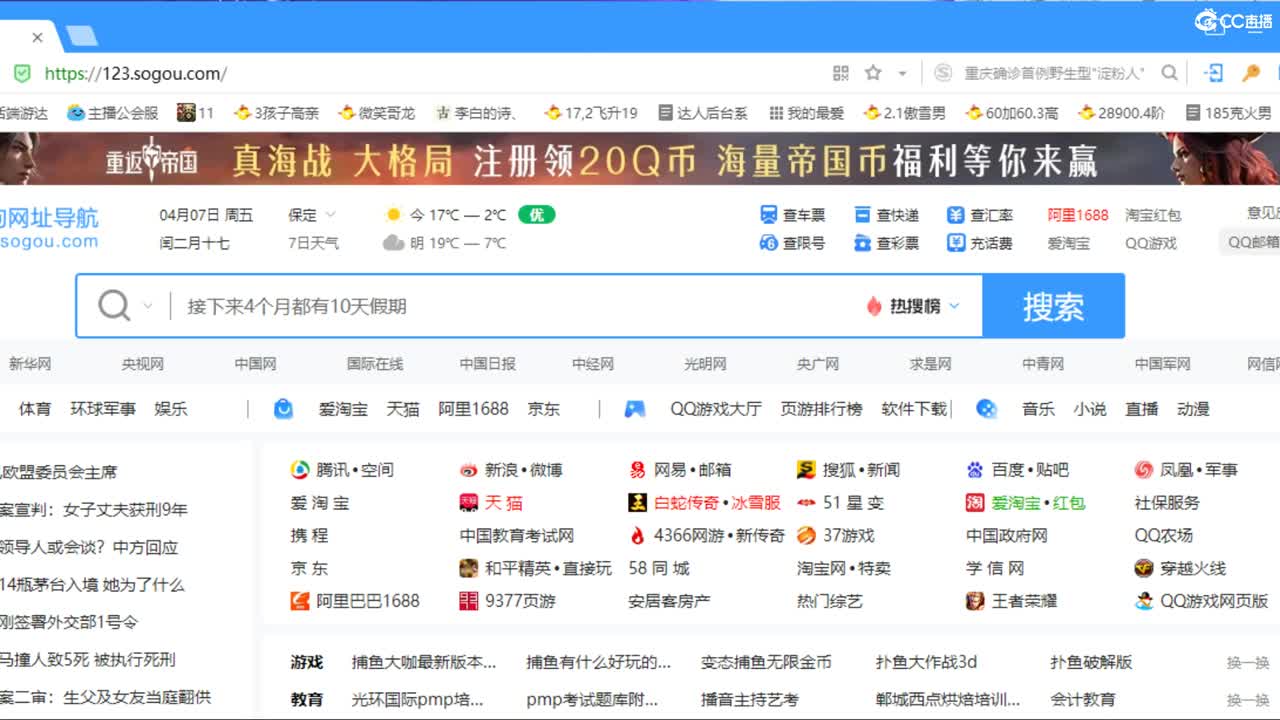Open a new browser tab
The width and height of the screenshot is (1280, 720).
81,37
